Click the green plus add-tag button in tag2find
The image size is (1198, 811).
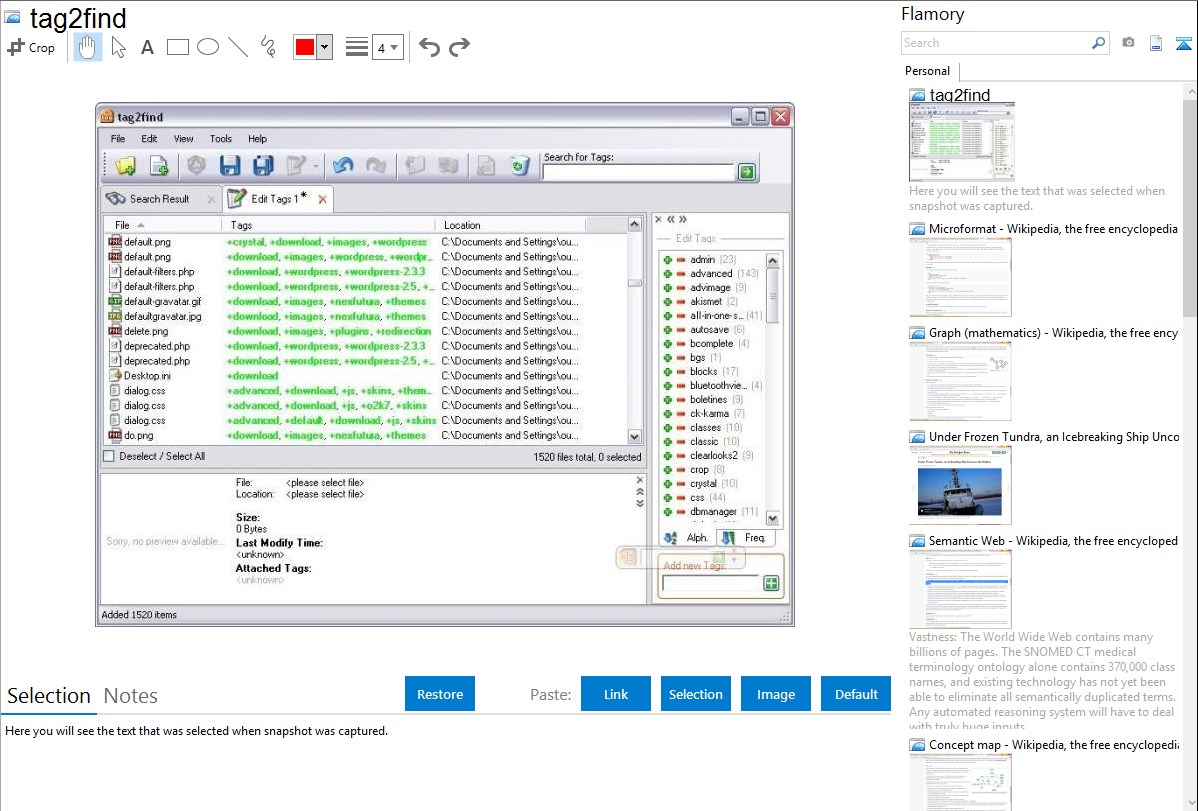click(x=771, y=584)
